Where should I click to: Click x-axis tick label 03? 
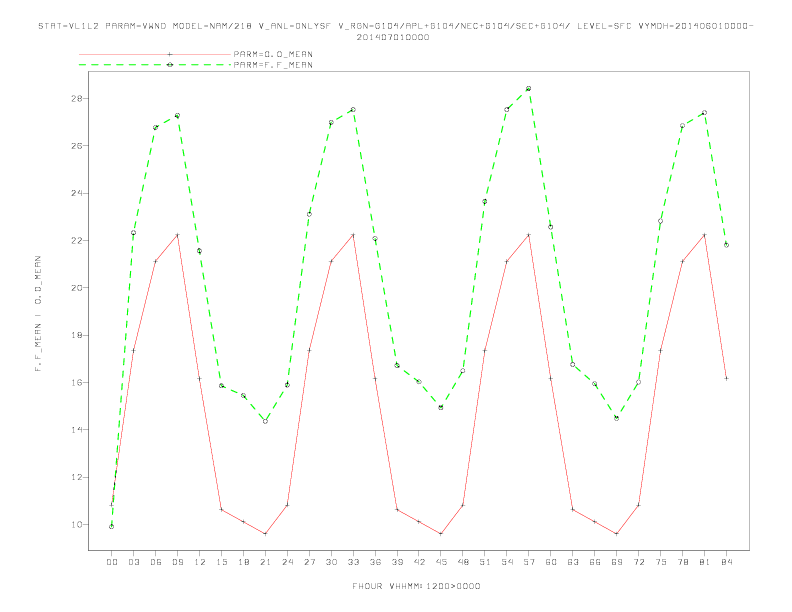pyautogui.click(x=133, y=562)
